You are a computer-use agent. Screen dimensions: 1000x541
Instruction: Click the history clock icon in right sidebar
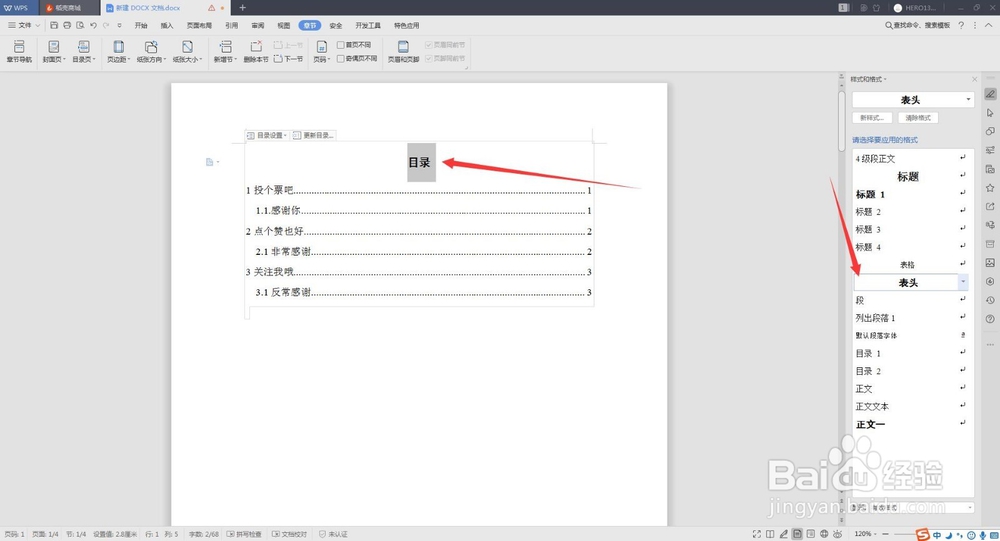(990, 300)
